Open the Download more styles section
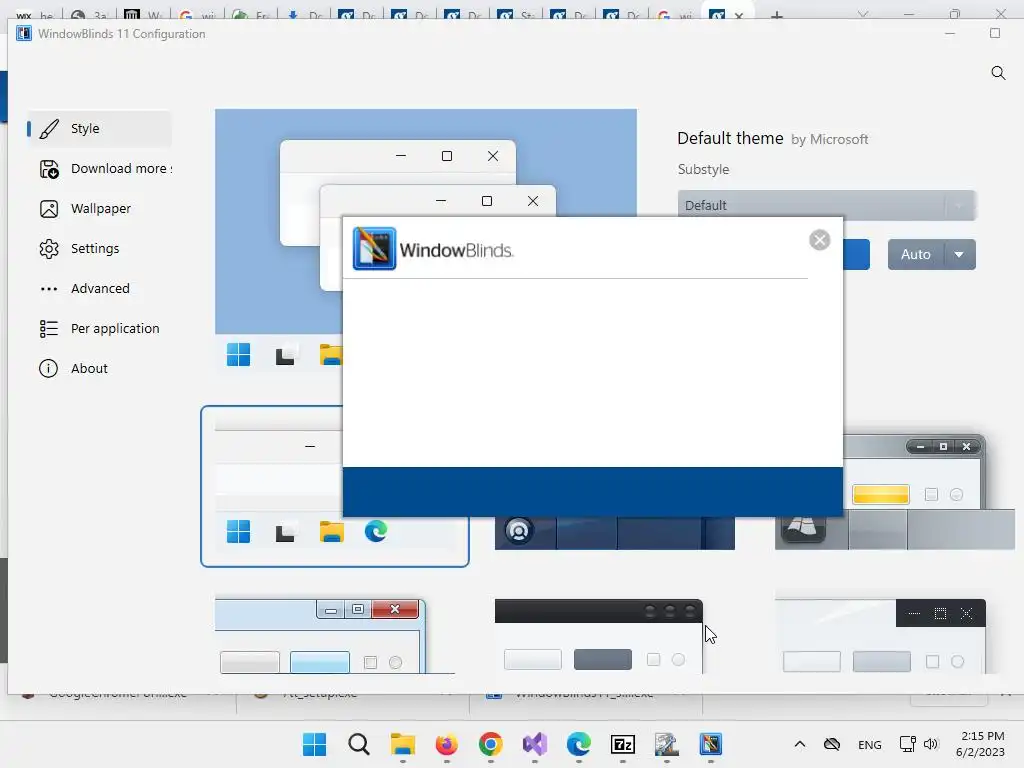This screenshot has width=1024, height=768. 99,168
